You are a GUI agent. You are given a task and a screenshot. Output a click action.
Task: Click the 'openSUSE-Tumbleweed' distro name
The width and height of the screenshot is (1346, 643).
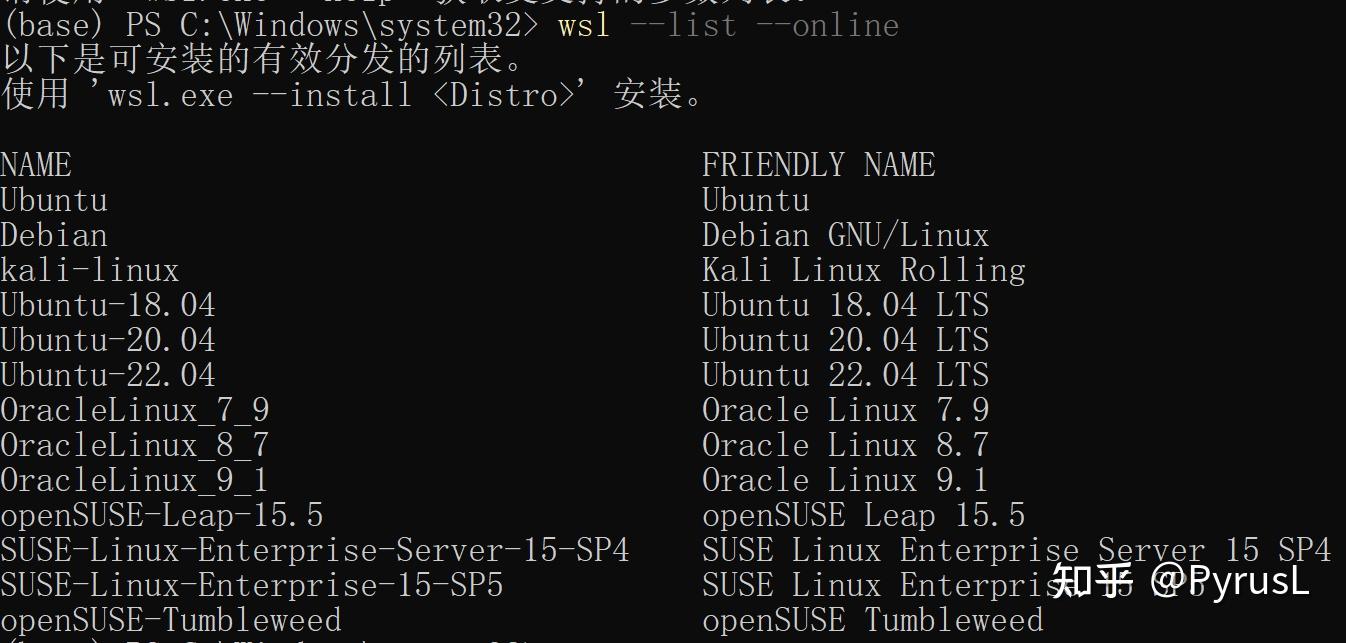(x=171, y=620)
